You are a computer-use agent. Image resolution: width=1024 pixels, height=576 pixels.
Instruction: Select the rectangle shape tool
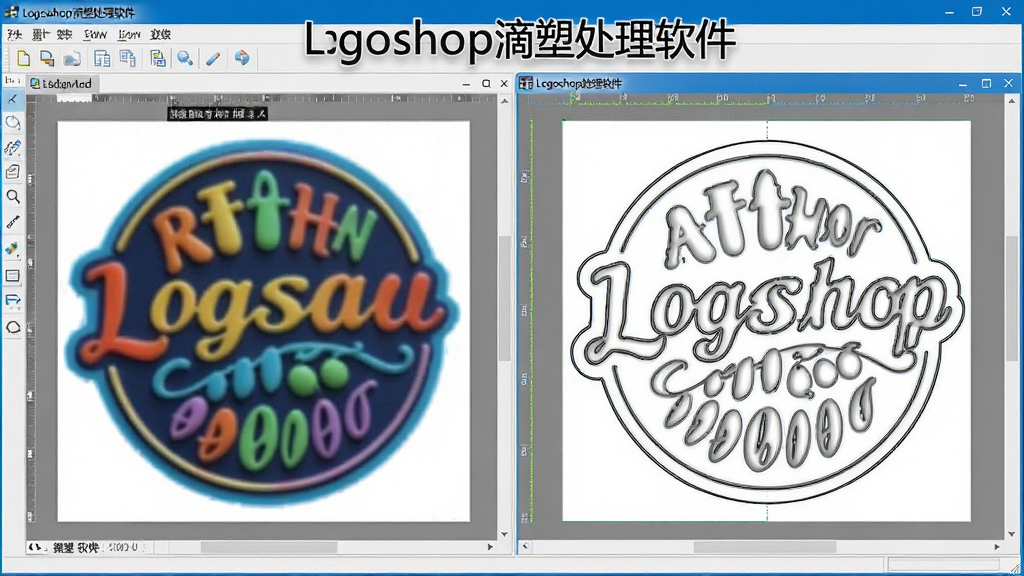pos(12,276)
